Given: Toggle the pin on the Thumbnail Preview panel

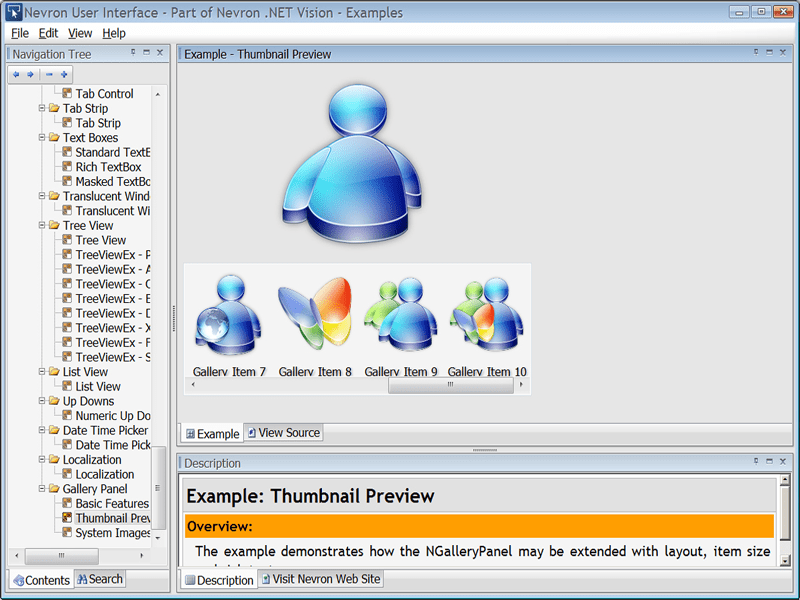Looking at the screenshot, I should pos(756,53).
